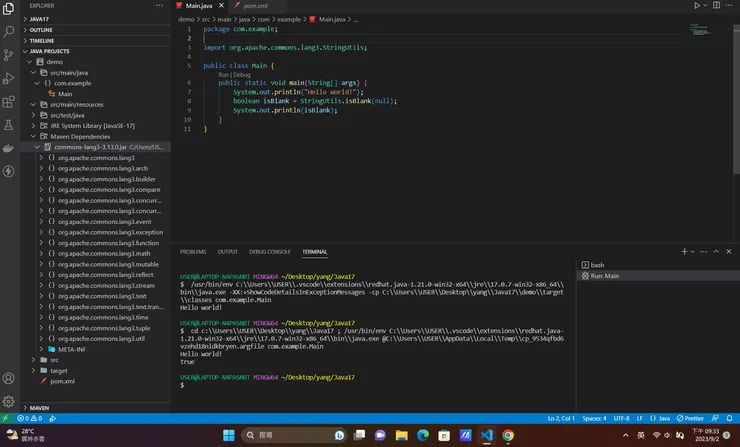Click the notifications bell in status bar
Screen dimensions: 740x447
(727, 418)
